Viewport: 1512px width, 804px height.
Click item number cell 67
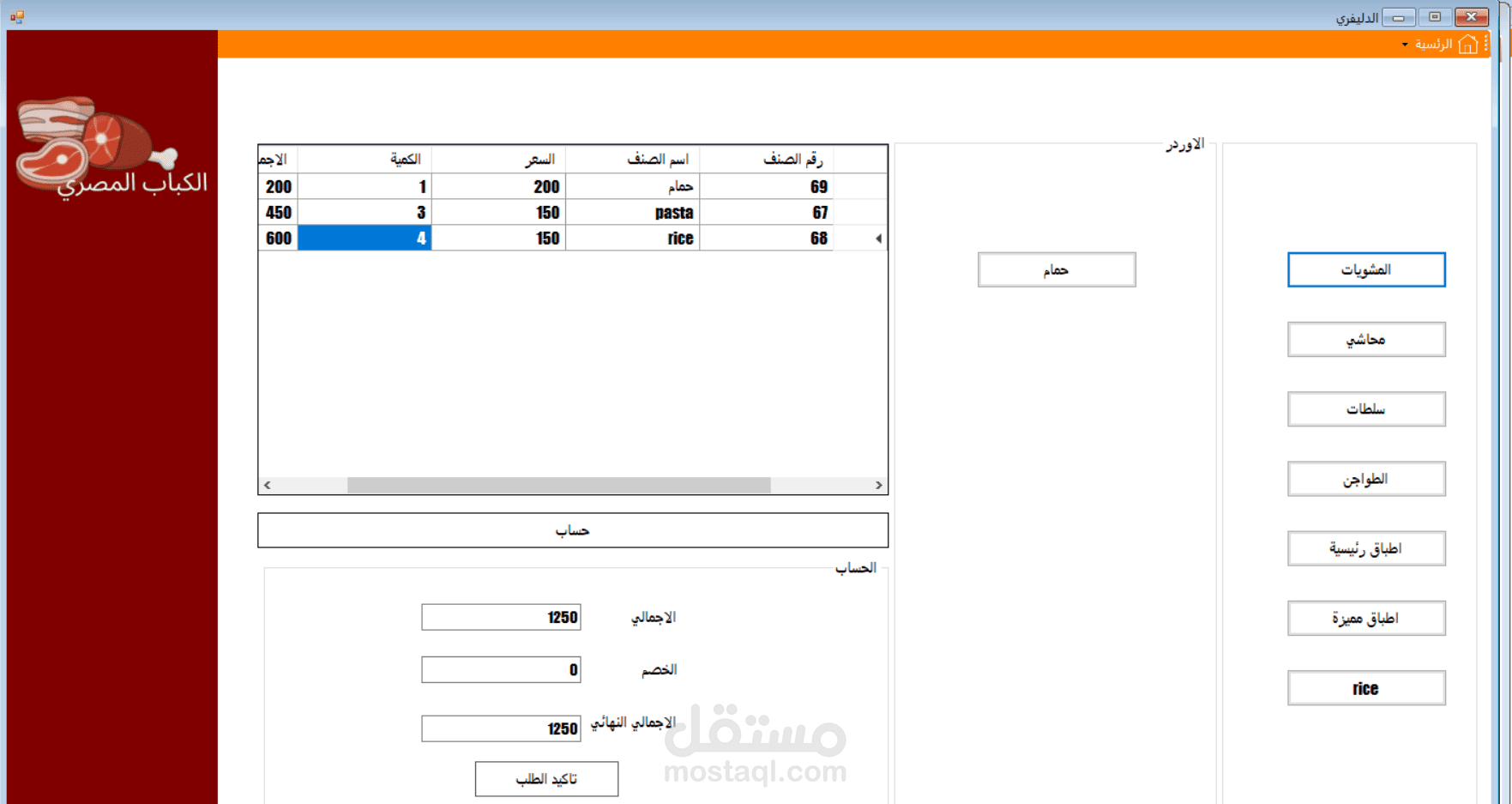click(x=767, y=212)
